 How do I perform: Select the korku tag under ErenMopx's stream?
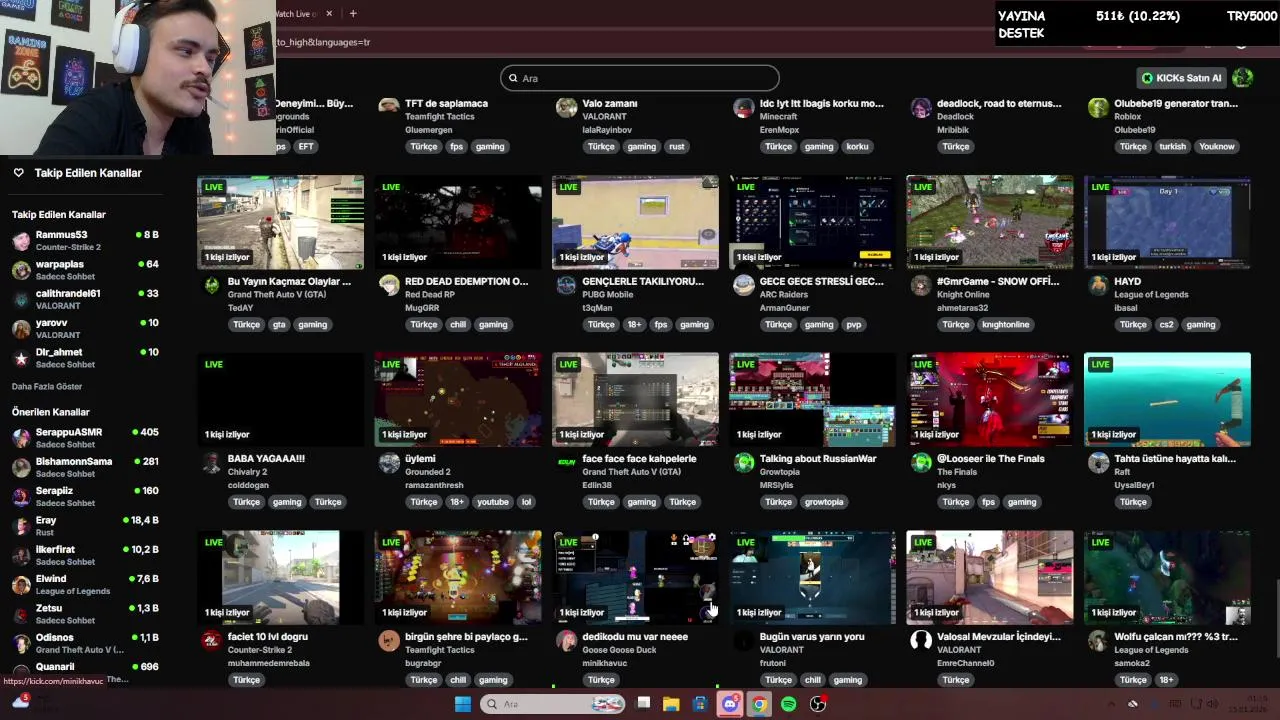coord(857,146)
